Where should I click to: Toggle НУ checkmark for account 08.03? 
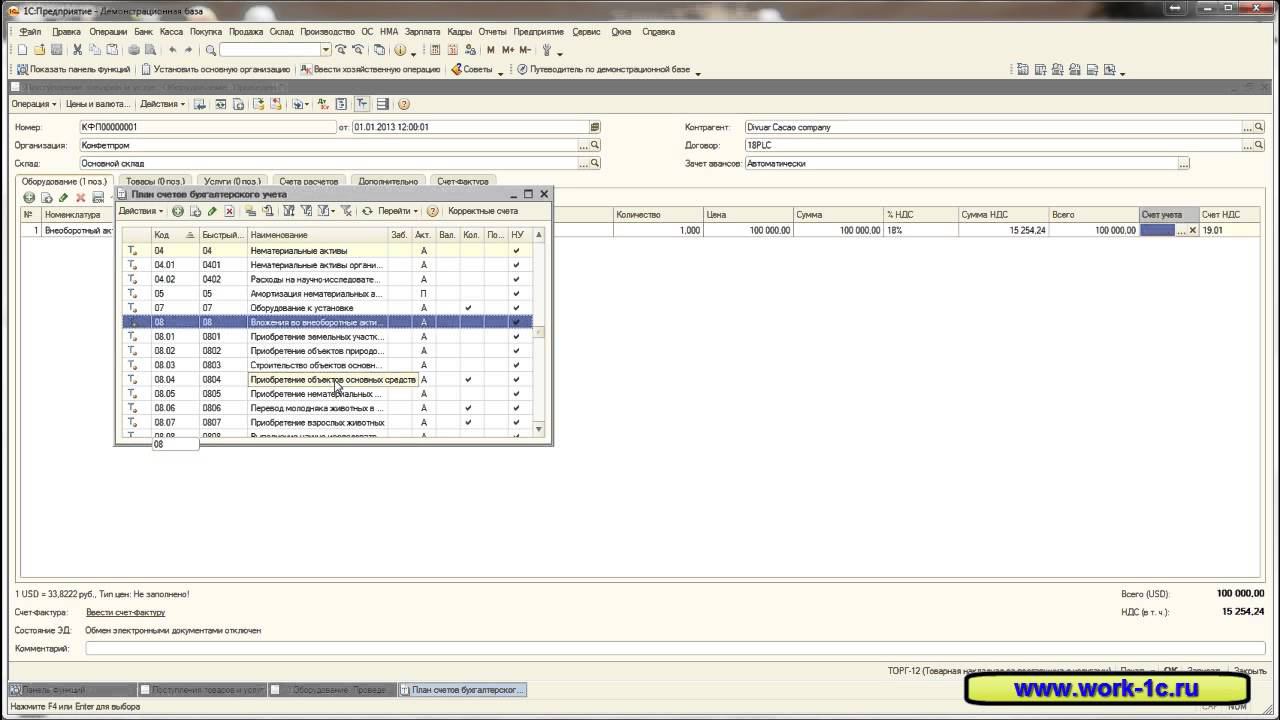(516, 365)
